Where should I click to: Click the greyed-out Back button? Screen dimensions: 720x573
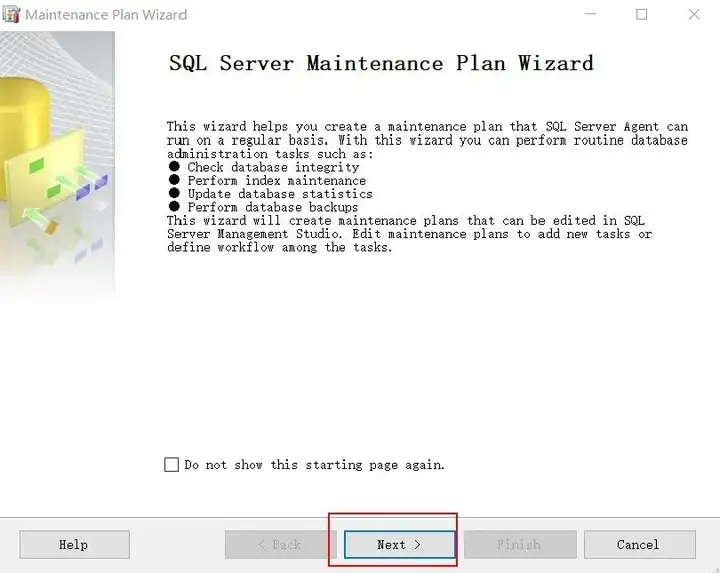[x=280, y=545]
